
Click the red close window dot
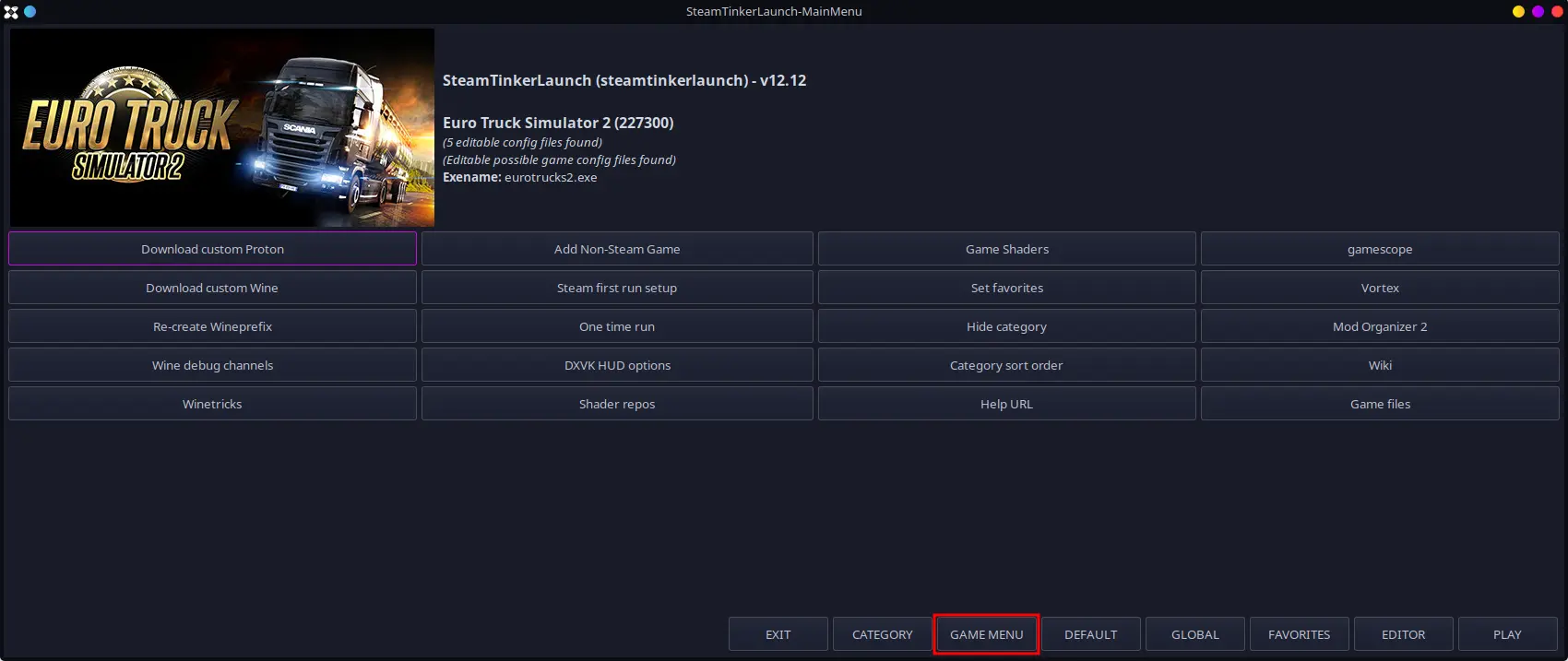(1557, 12)
